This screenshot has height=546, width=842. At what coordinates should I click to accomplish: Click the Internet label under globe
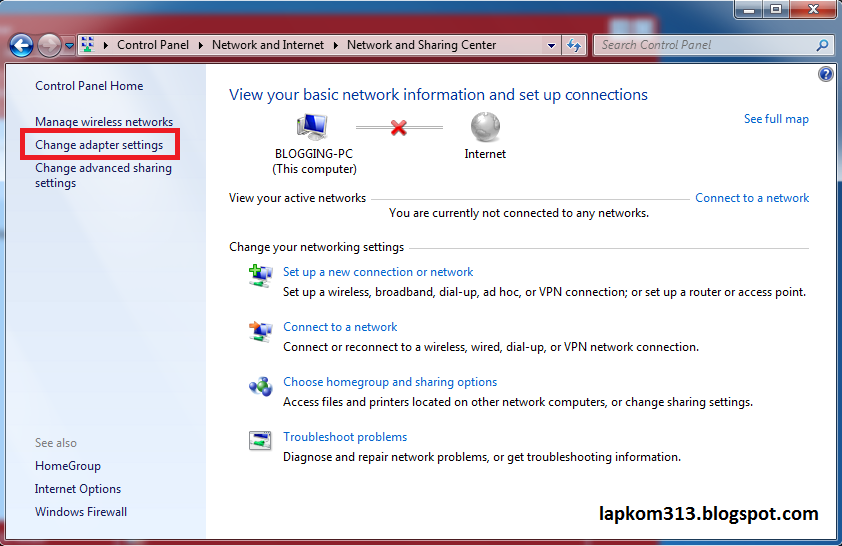[x=485, y=154]
